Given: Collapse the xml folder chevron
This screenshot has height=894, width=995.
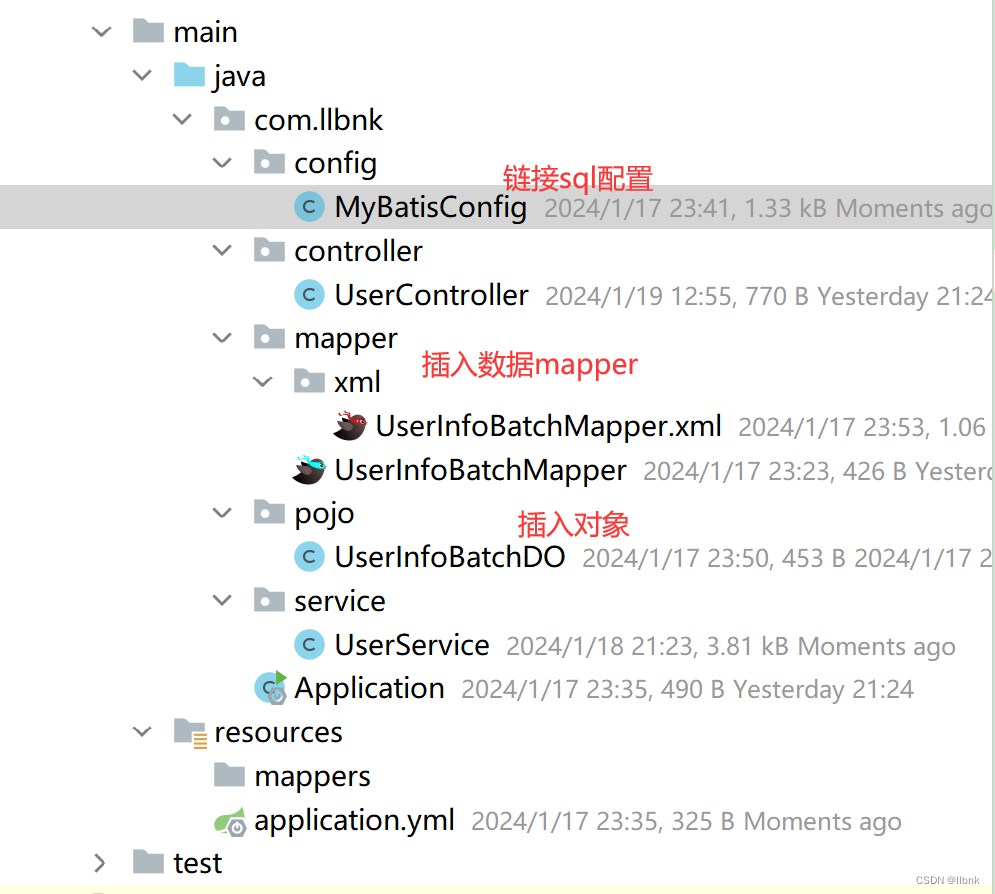Looking at the screenshot, I should 263,382.
